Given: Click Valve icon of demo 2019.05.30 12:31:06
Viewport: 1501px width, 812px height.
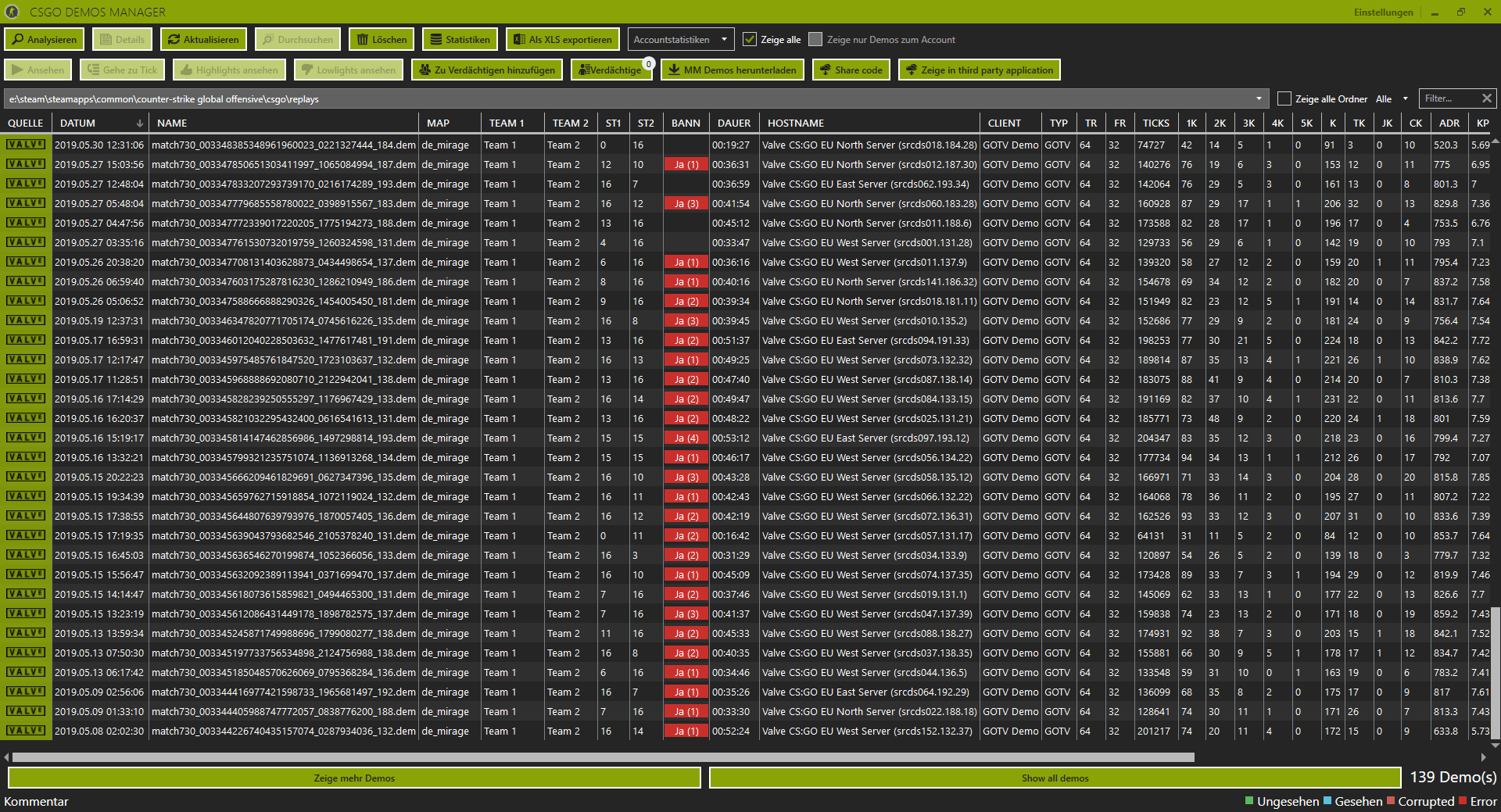Looking at the screenshot, I should tap(26, 145).
